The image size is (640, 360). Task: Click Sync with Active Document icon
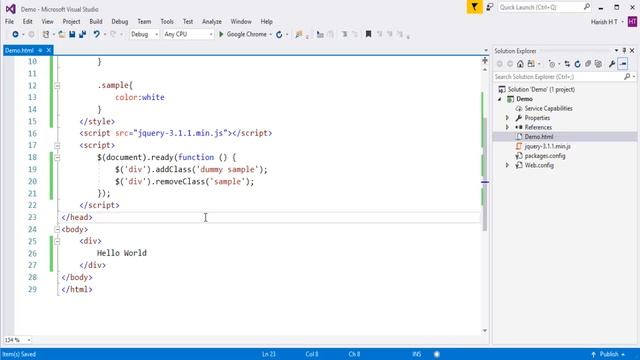[x=567, y=64]
